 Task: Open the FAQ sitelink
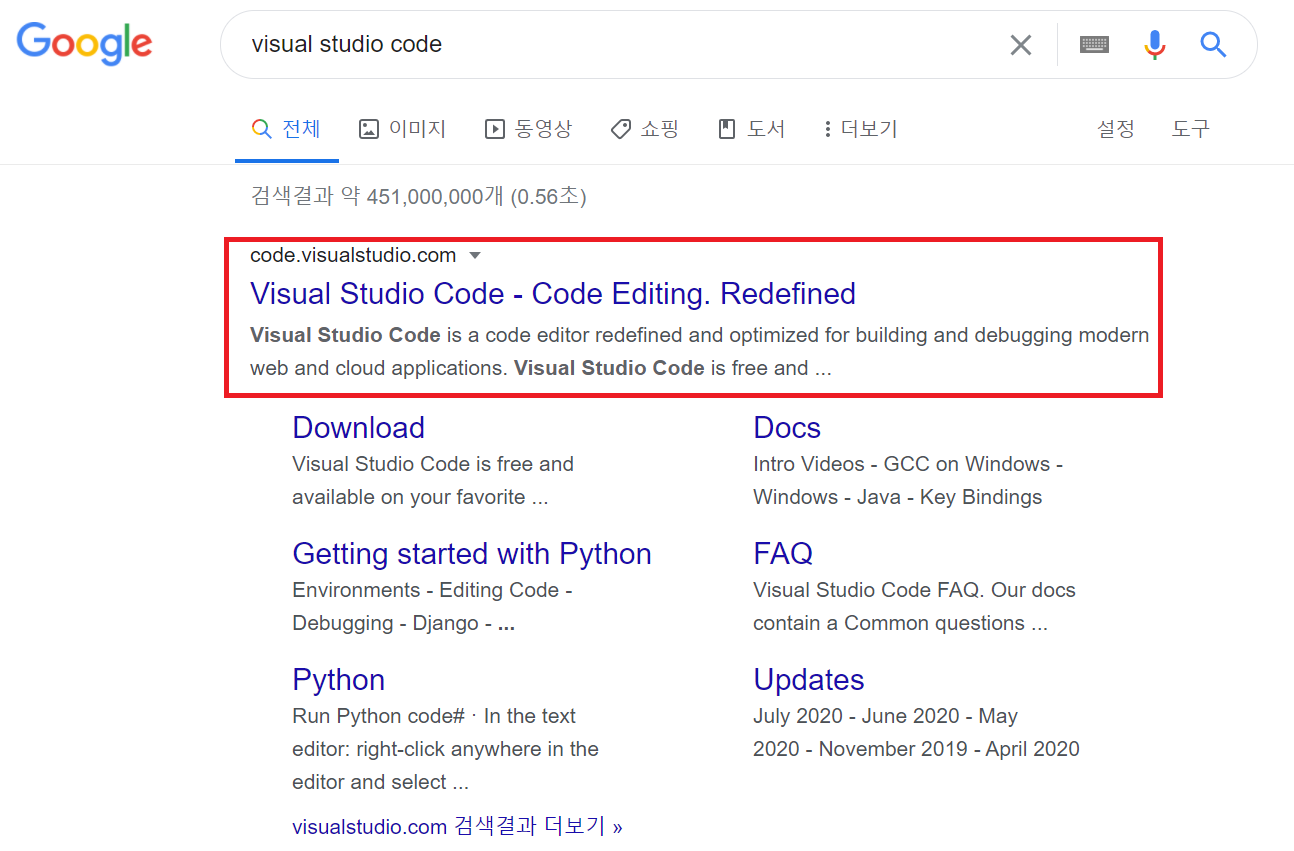783,554
